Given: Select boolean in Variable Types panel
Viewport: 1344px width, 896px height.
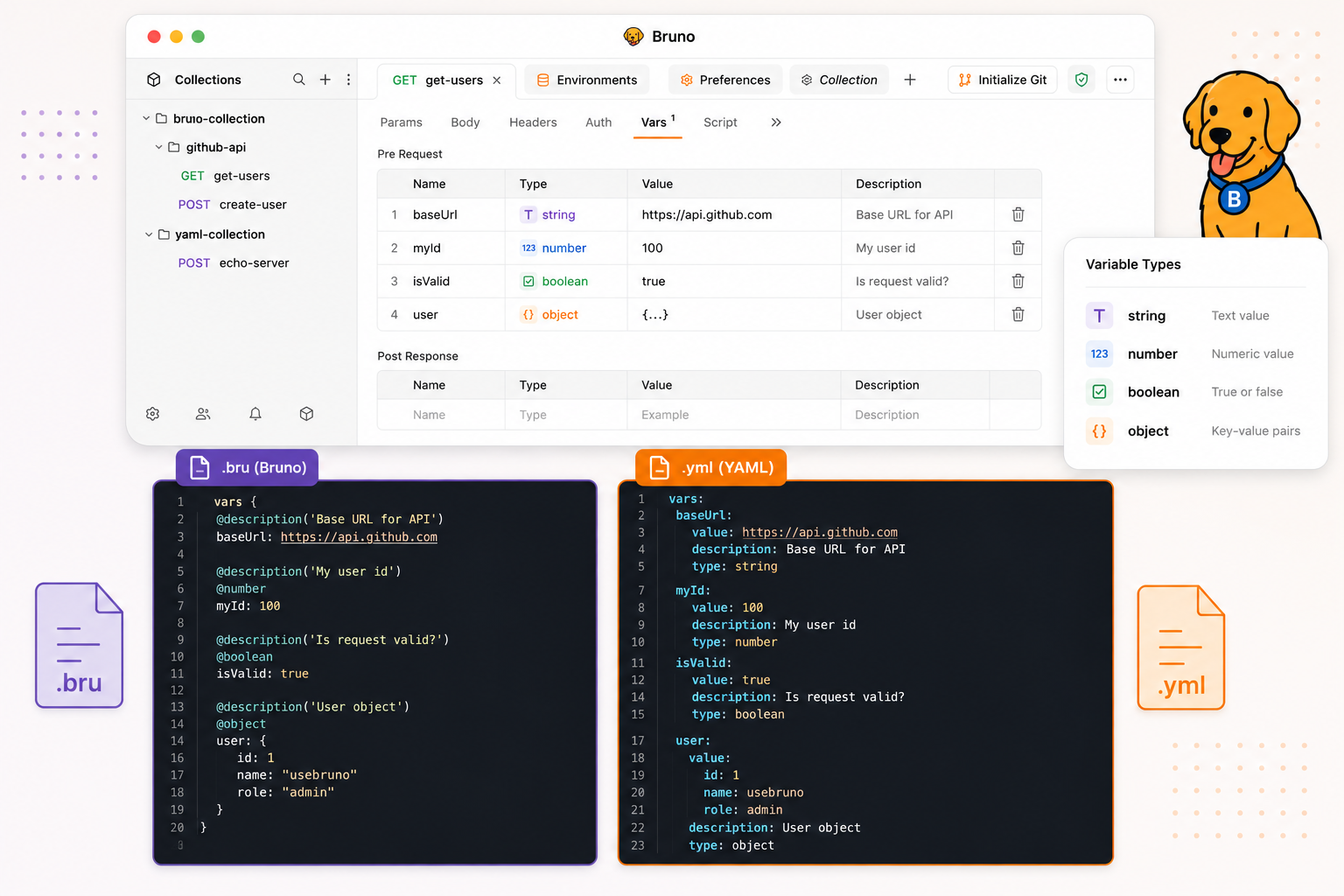Looking at the screenshot, I should pos(1195,392).
